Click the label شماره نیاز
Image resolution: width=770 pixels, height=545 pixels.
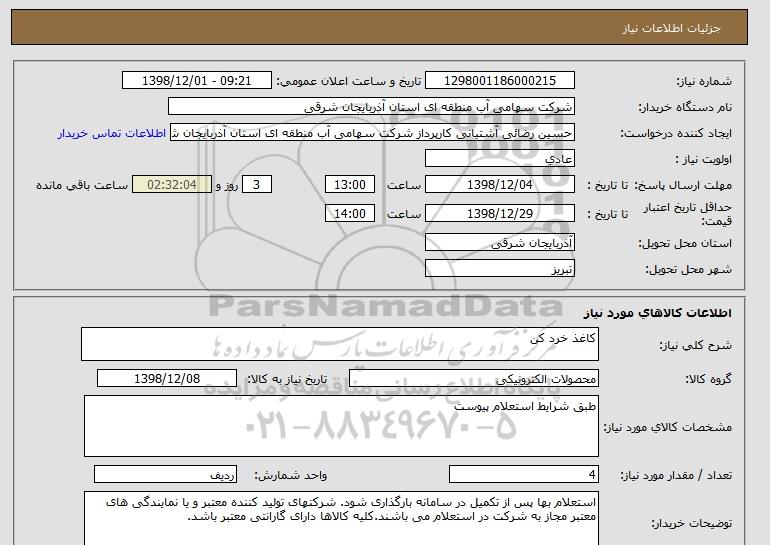[x=704, y=82]
